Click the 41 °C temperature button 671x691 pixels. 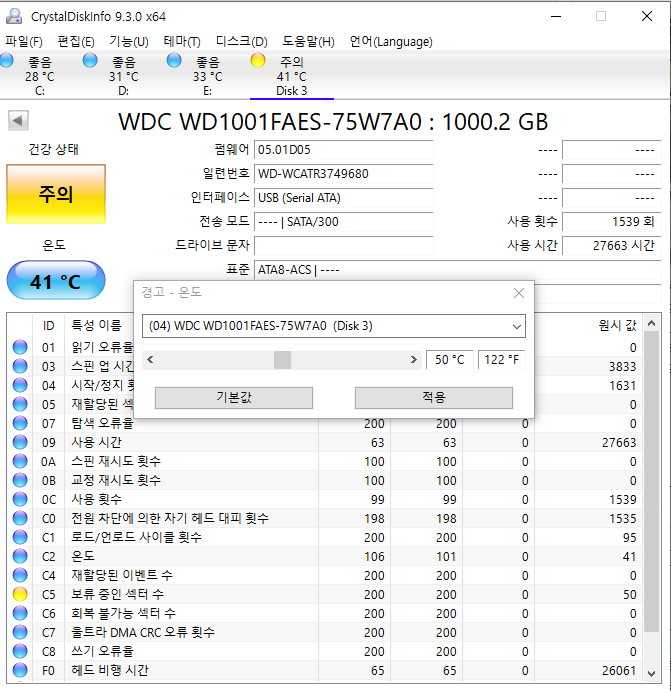pos(56,281)
